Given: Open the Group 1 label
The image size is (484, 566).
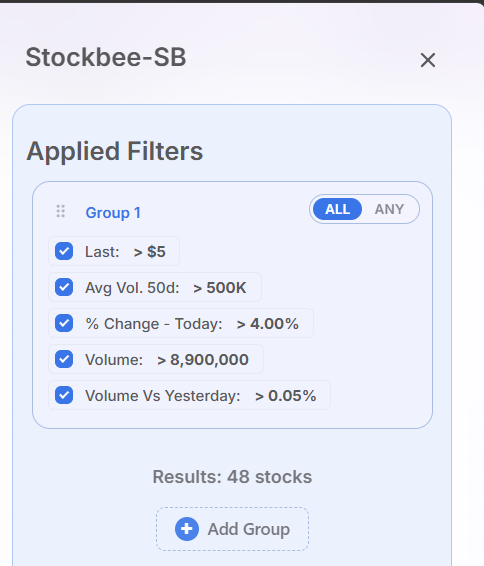Looking at the screenshot, I should point(113,213).
